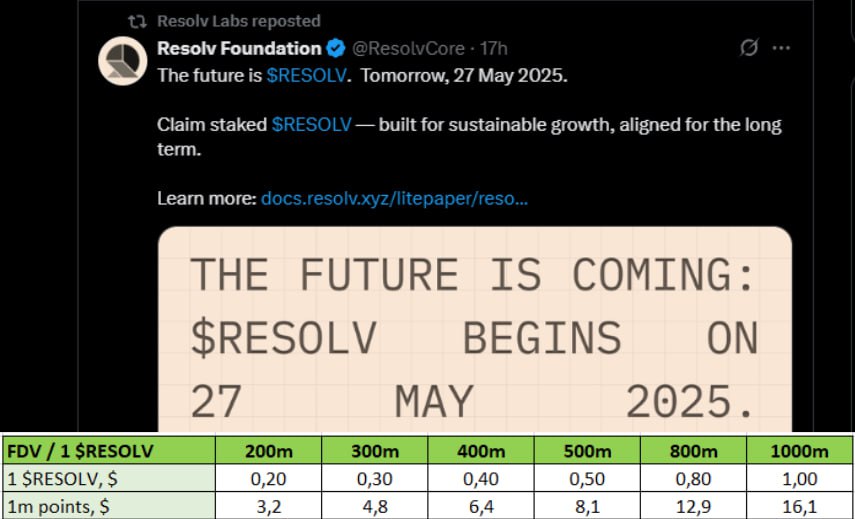The image size is (855, 519).
Task: Open the 17h post timestamp
Action: (x=493, y=49)
